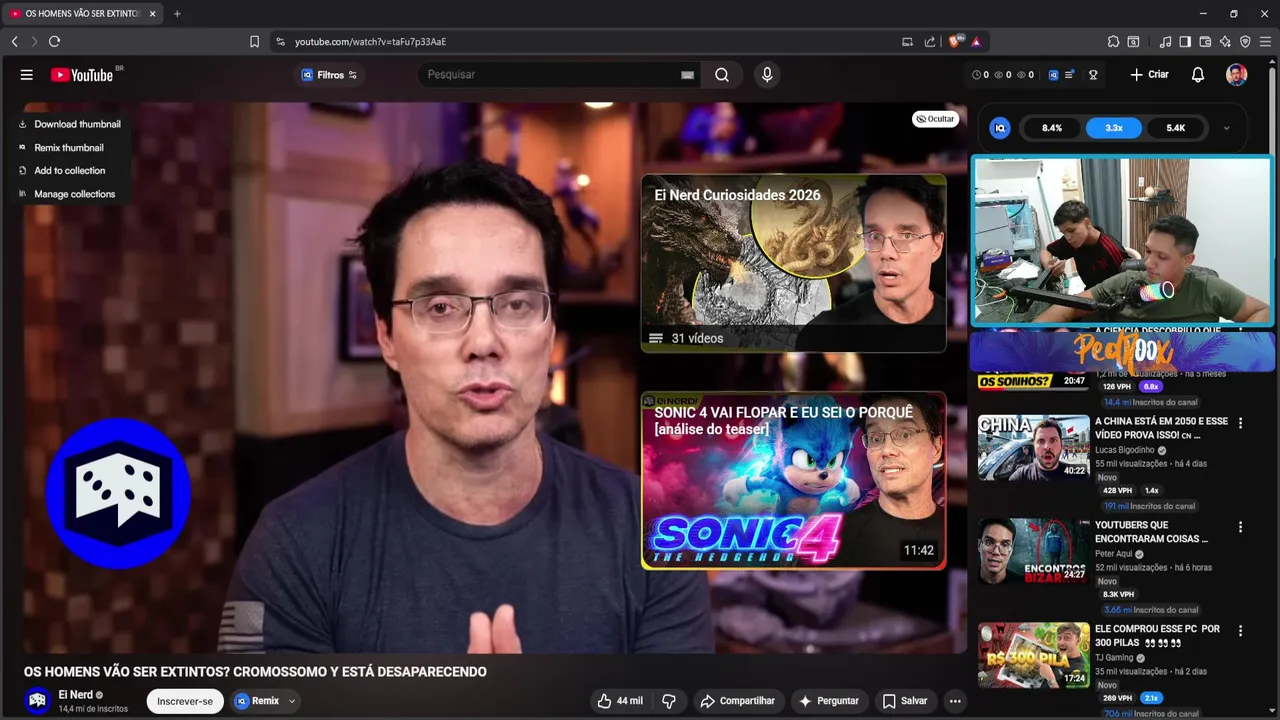The image size is (1280, 720).
Task: Open the Filtros dropdown
Action: pos(329,75)
